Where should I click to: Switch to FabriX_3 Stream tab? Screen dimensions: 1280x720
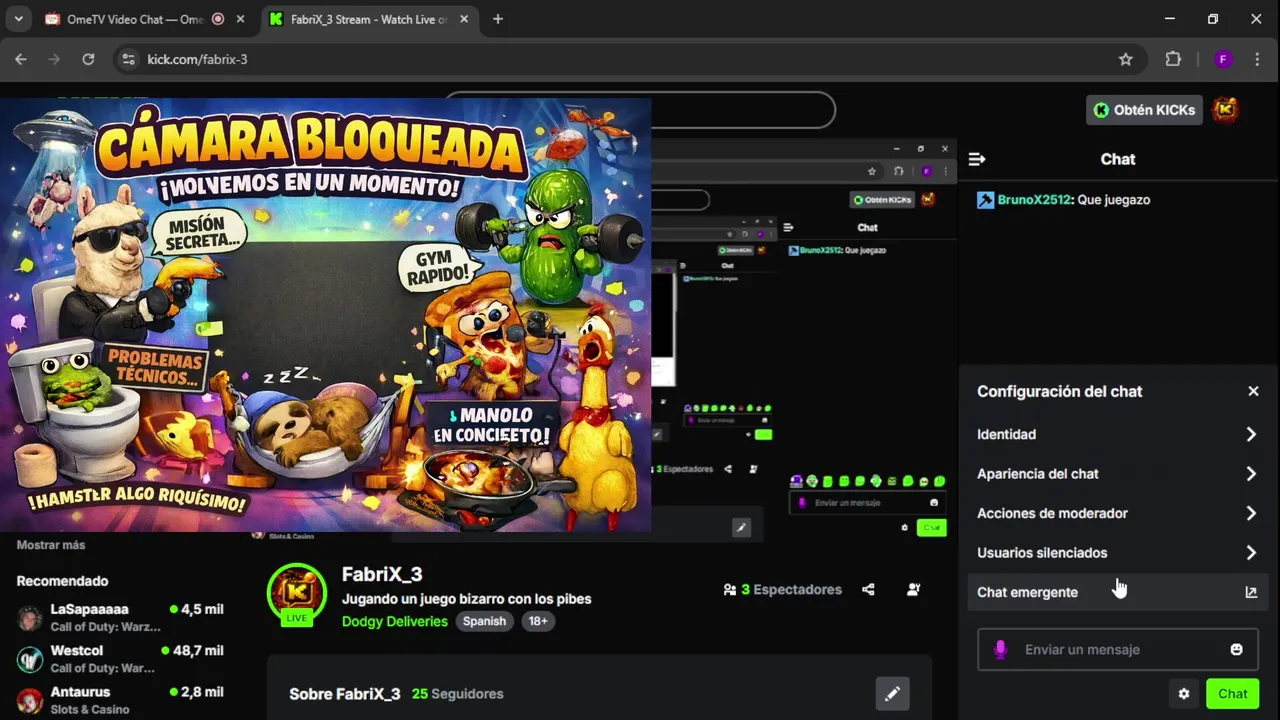point(369,19)
